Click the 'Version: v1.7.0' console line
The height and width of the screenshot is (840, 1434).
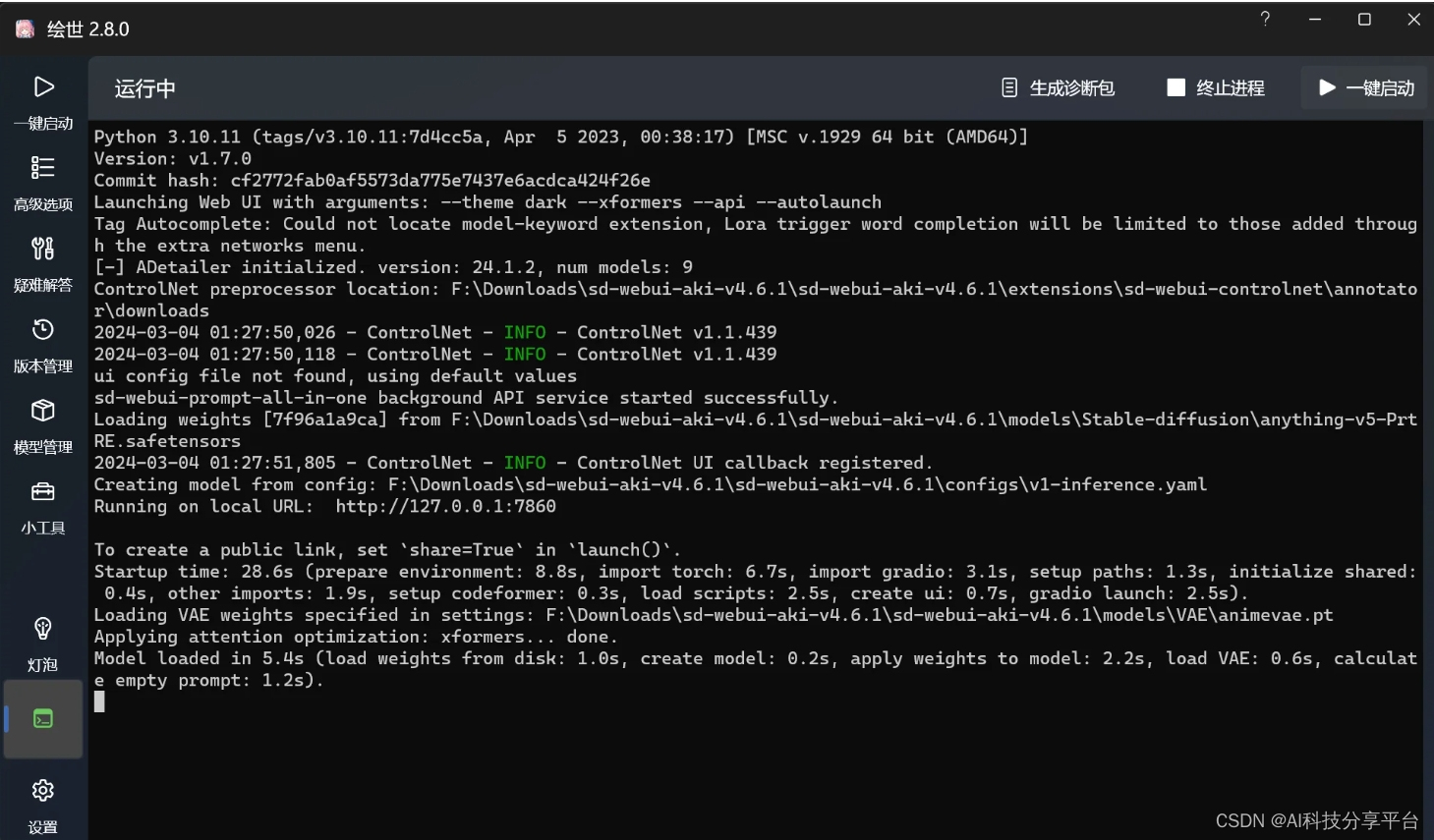[x=173, y=158]
